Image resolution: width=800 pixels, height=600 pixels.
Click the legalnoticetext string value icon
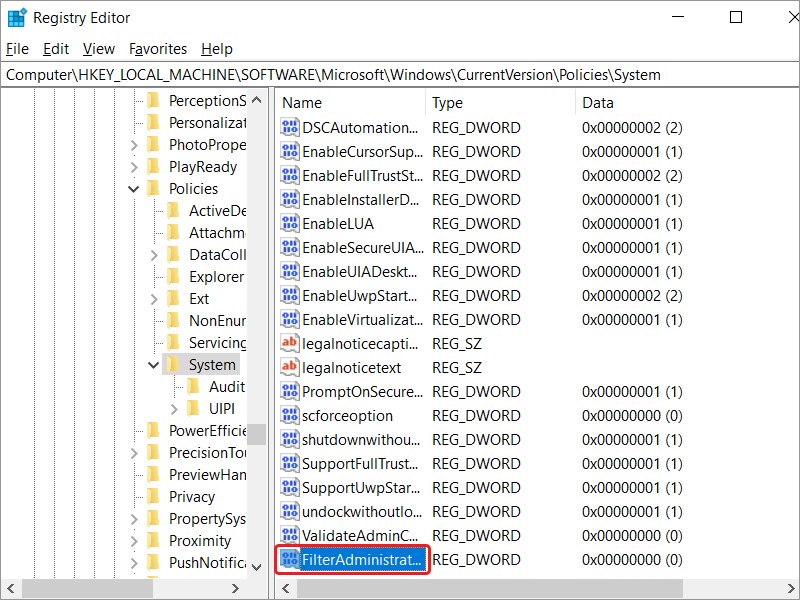point(290,367)
